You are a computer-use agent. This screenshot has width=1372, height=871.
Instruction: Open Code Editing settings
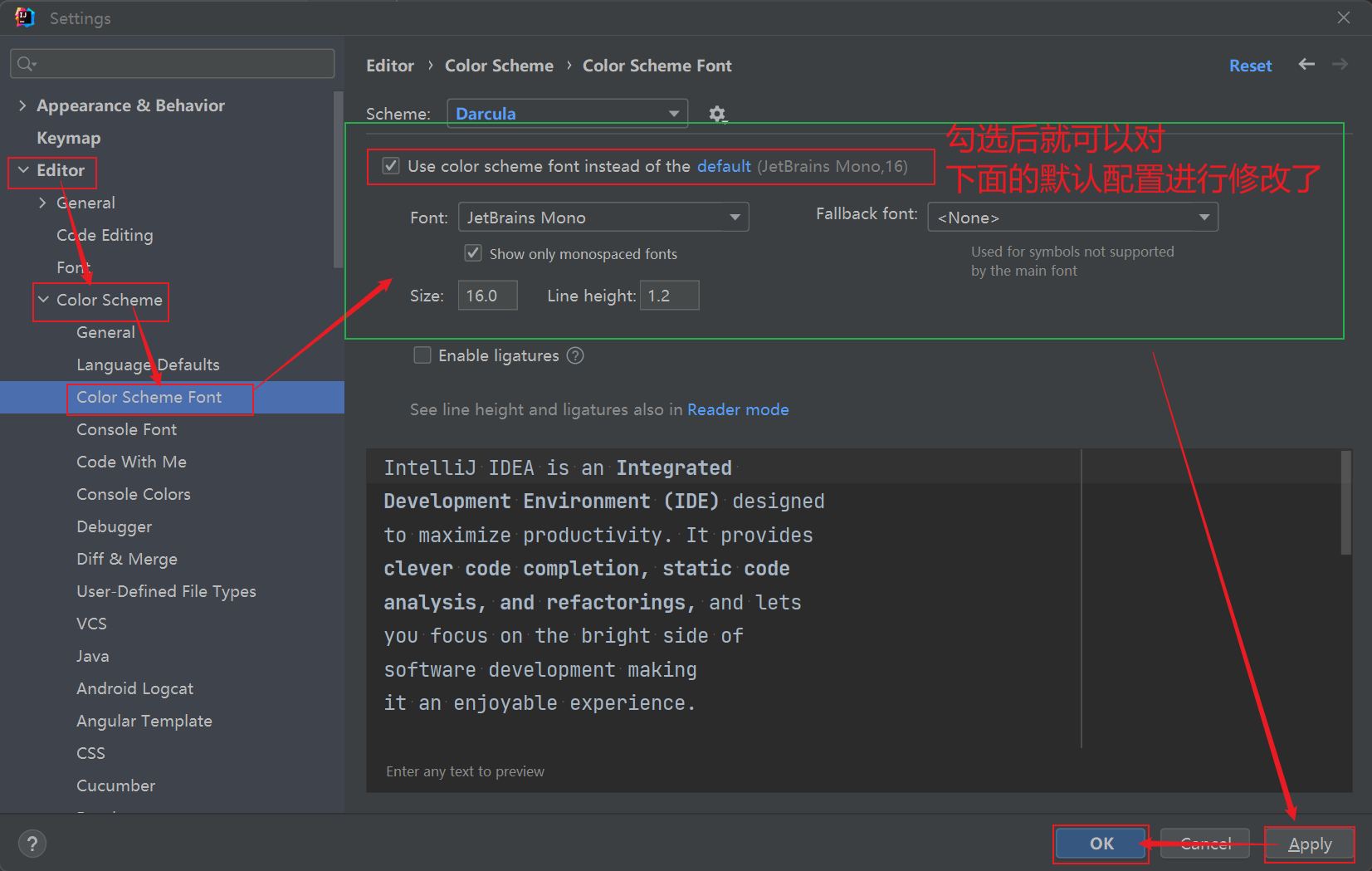[105, 235]
